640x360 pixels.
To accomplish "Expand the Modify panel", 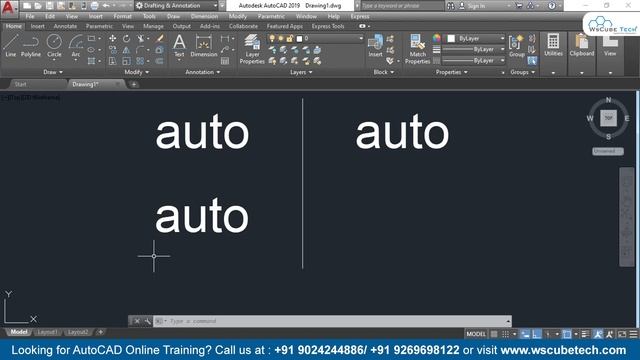I will (137, 72).
